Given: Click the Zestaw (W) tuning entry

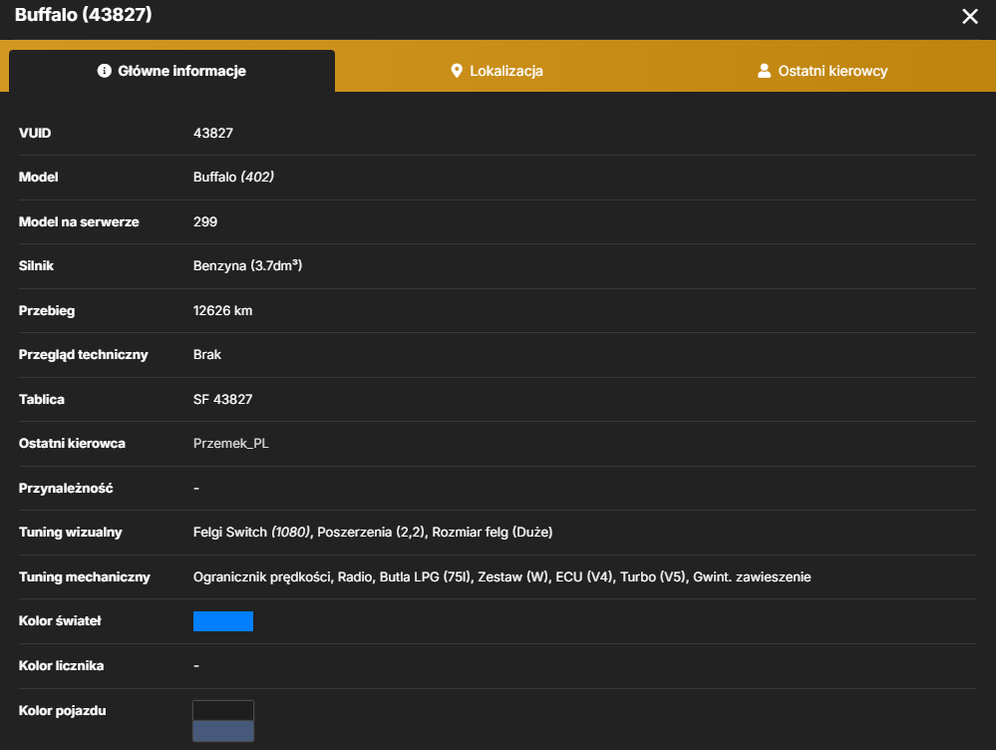Looking at the screenshot, I should pyautogui.click(x=513, y=577).
